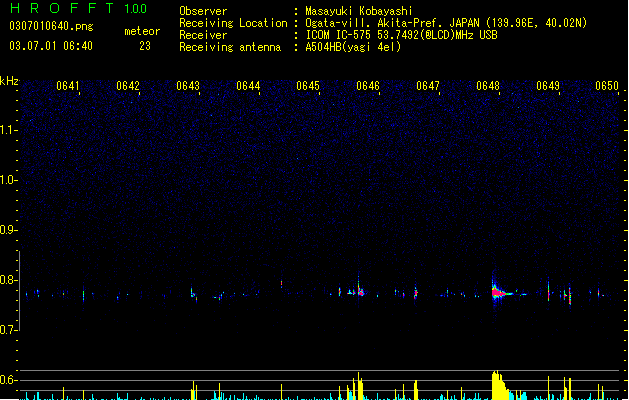Click the 1.1 kHz axis label
629x400 pixels.
click(8, 130)
